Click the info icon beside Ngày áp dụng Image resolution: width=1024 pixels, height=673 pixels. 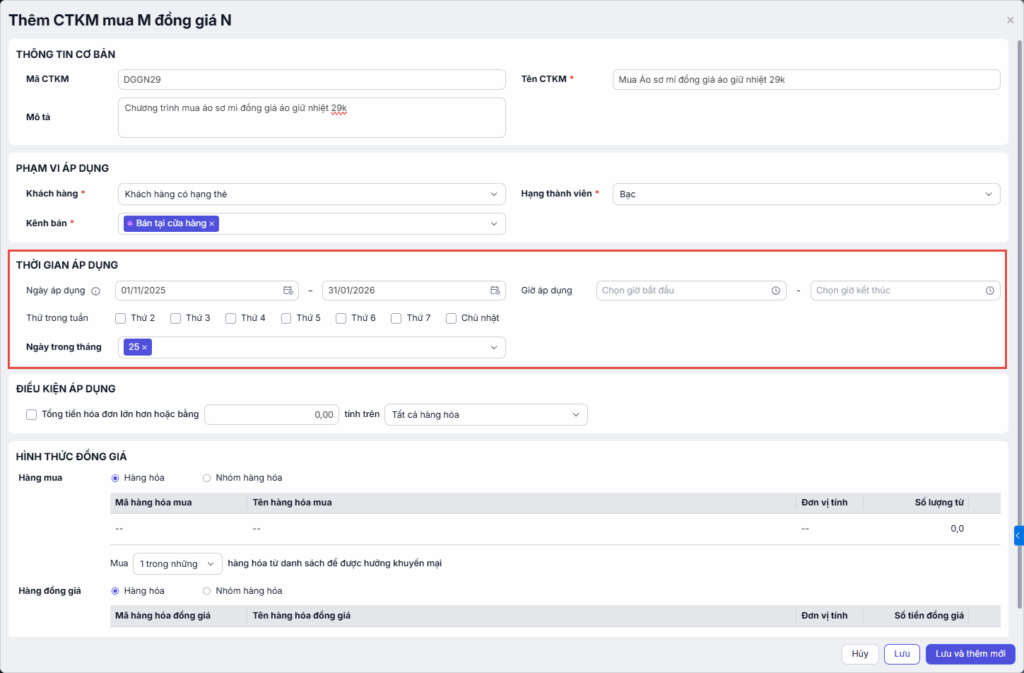point(96,291)
